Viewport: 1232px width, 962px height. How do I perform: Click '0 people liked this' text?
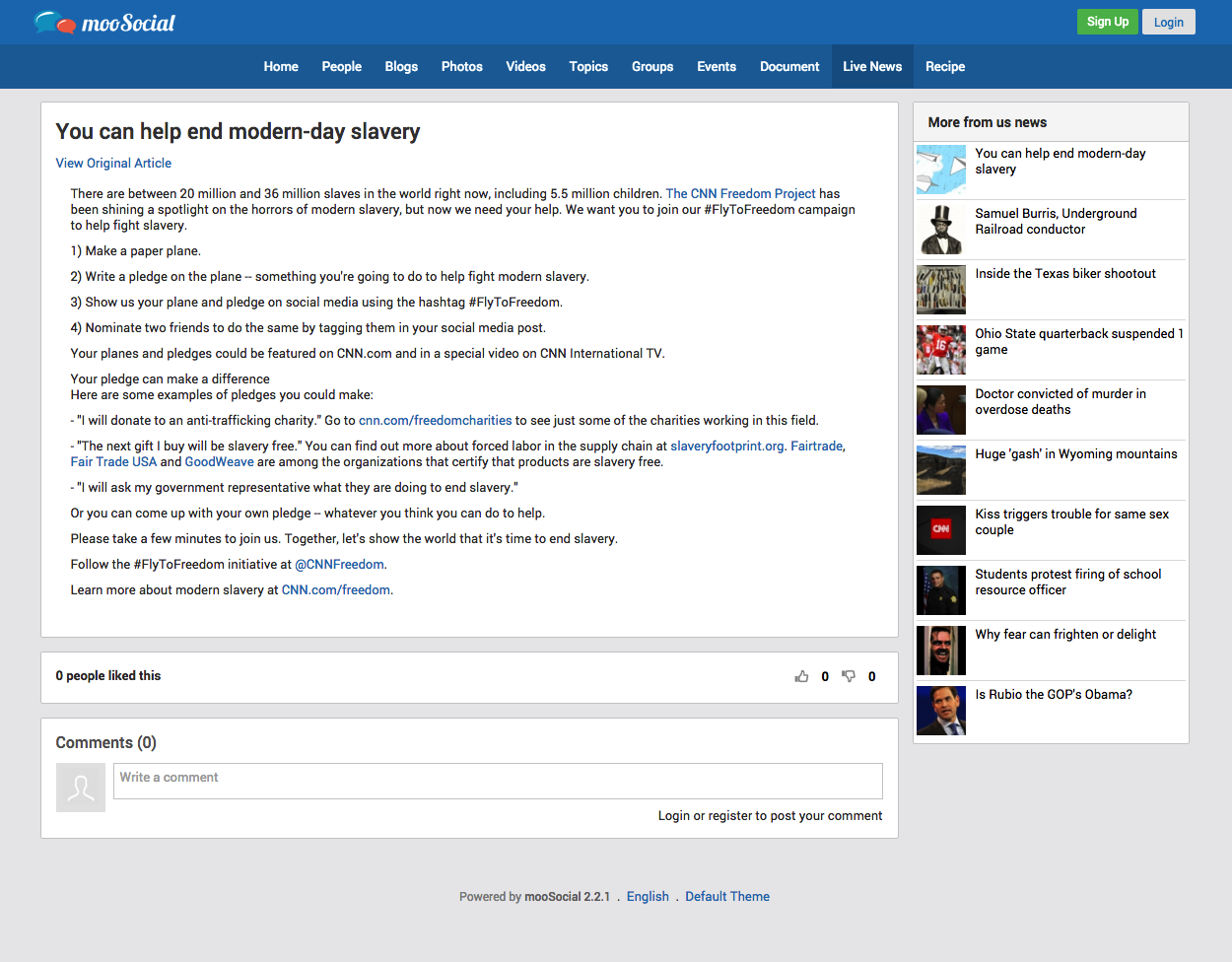(x=108, y=675)
